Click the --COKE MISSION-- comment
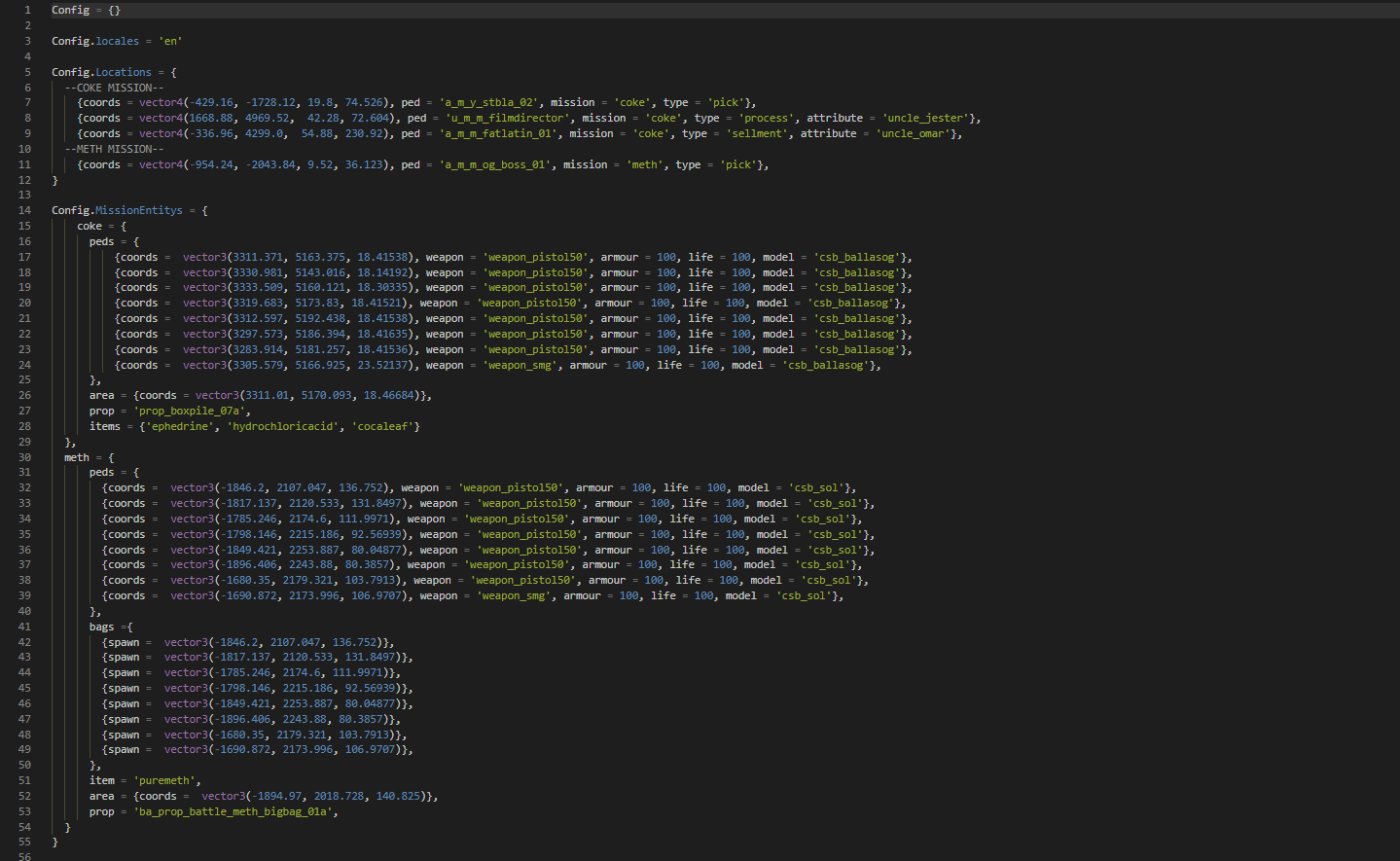This screenshot has height=861, width=1400. (114, 88)
